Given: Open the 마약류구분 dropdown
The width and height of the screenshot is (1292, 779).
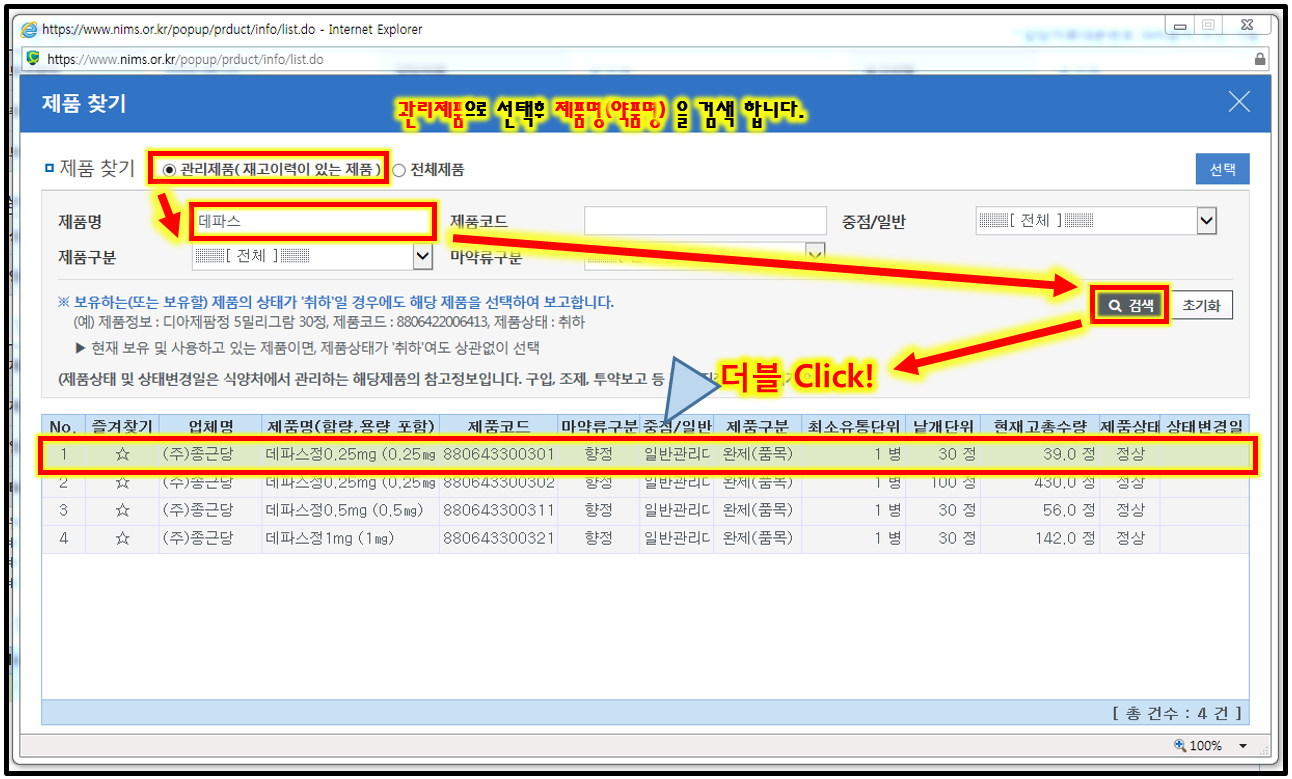Looking at the screenshot, I should pyautogui.click(x=816, y=251).
